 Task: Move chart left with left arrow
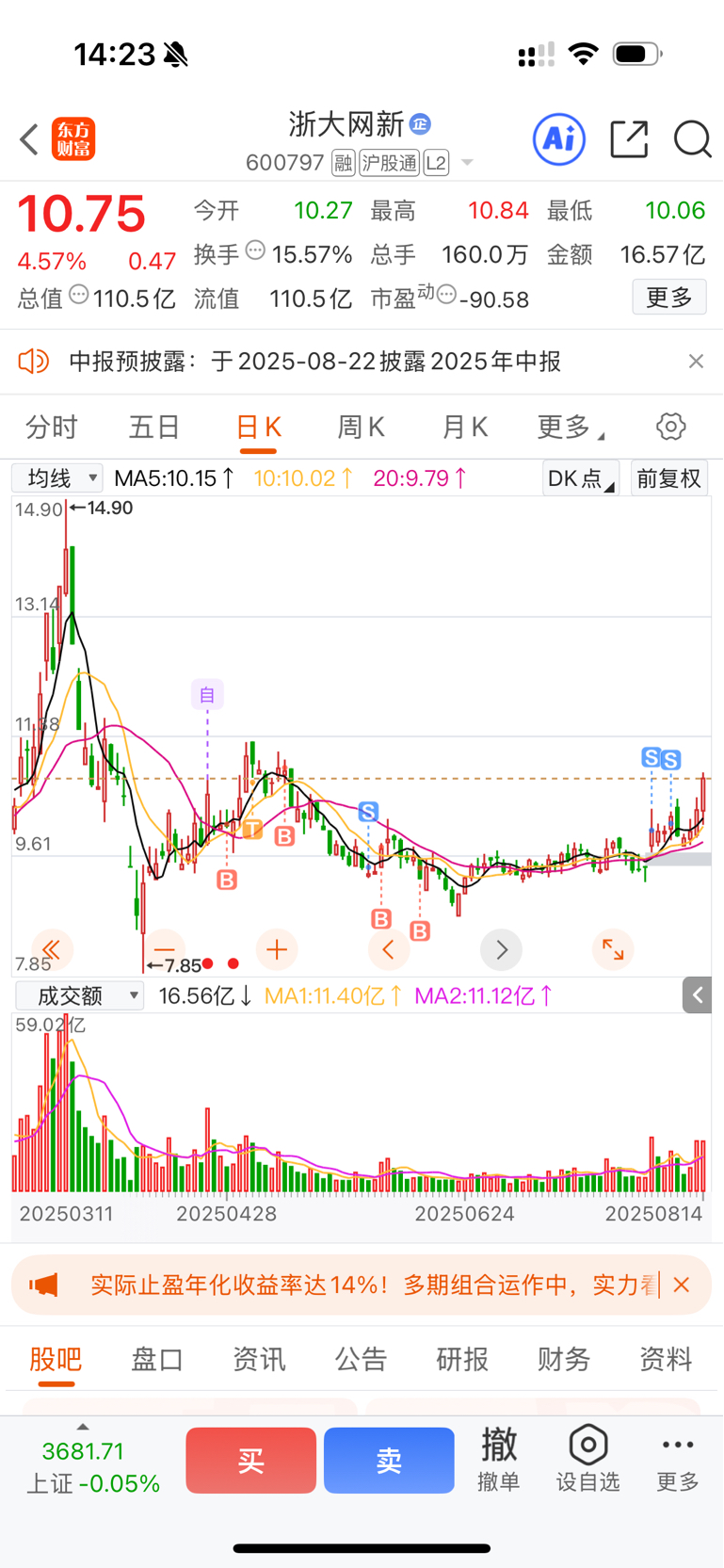[389, 949]
